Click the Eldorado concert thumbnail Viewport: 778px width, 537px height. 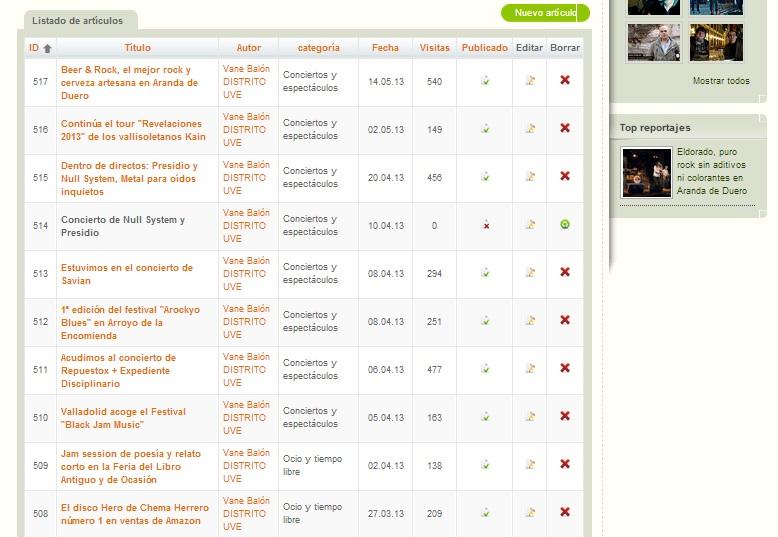tap(647, 172)
